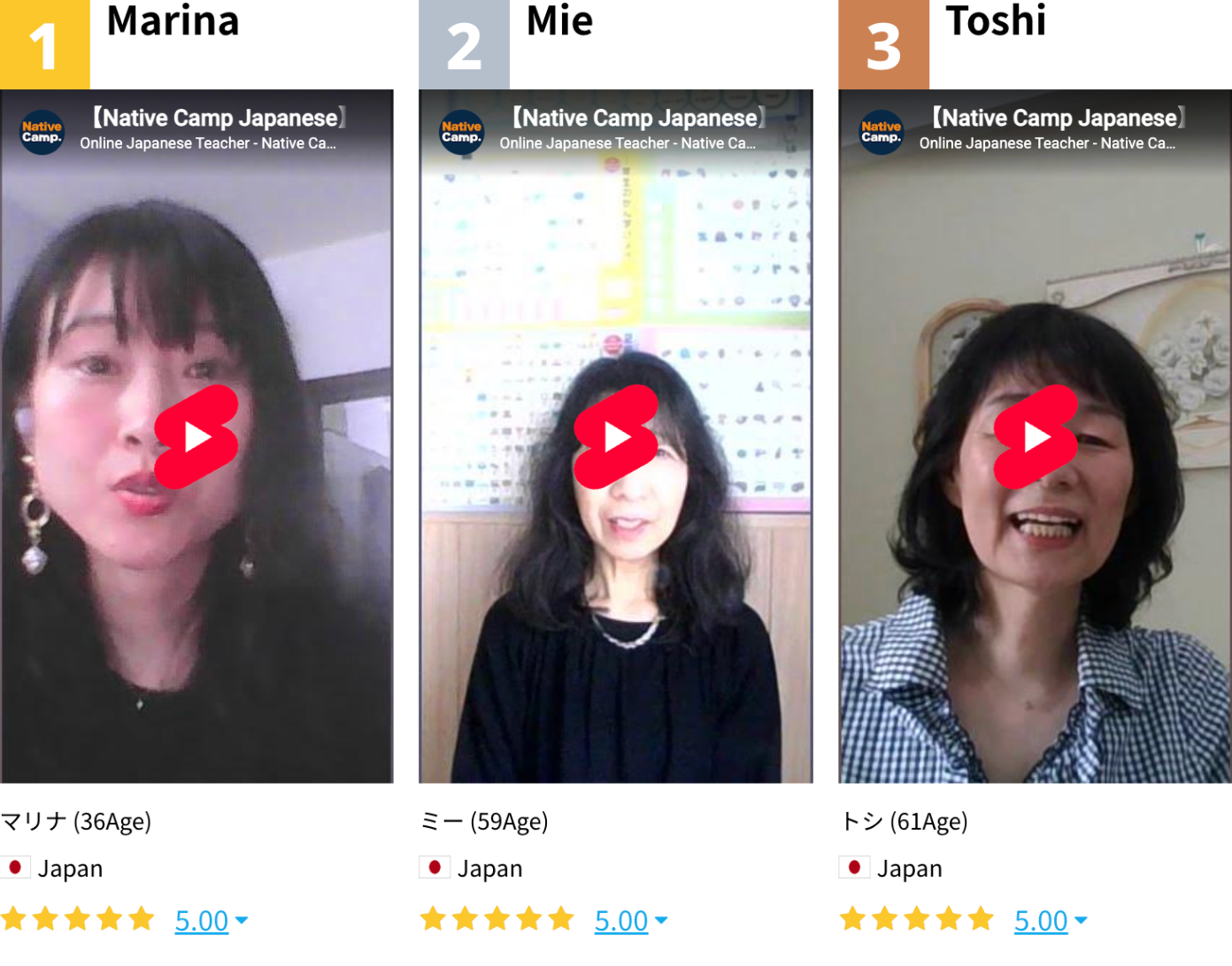Click Japan flag icon under Mie

pyautogui.click(x=435, y=868)
